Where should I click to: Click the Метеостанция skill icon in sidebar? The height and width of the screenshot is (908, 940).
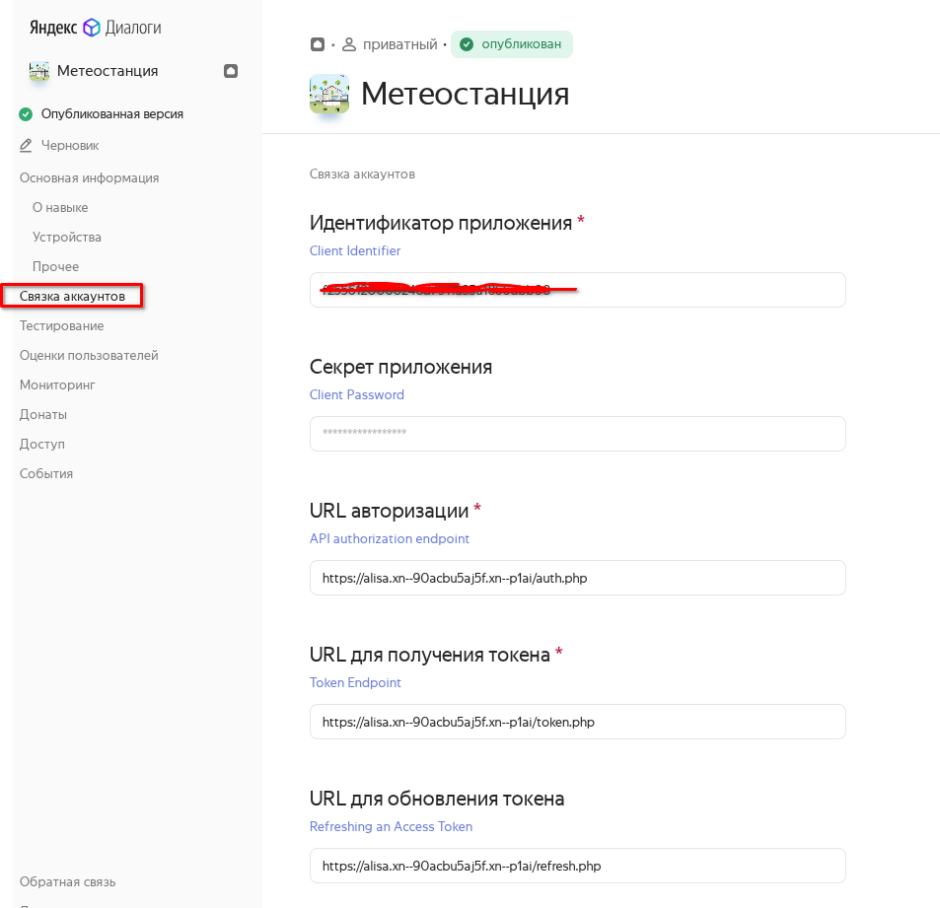[x=39, y=71]
